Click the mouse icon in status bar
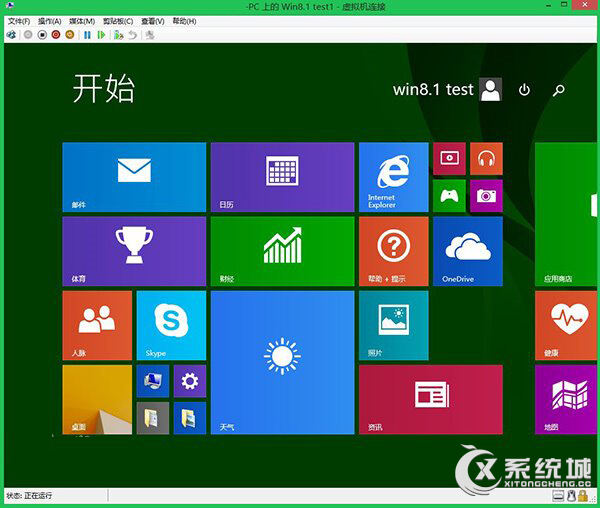The width and height of the screenshot is (600, 508). pyautogui.click(x=571, y=496)
